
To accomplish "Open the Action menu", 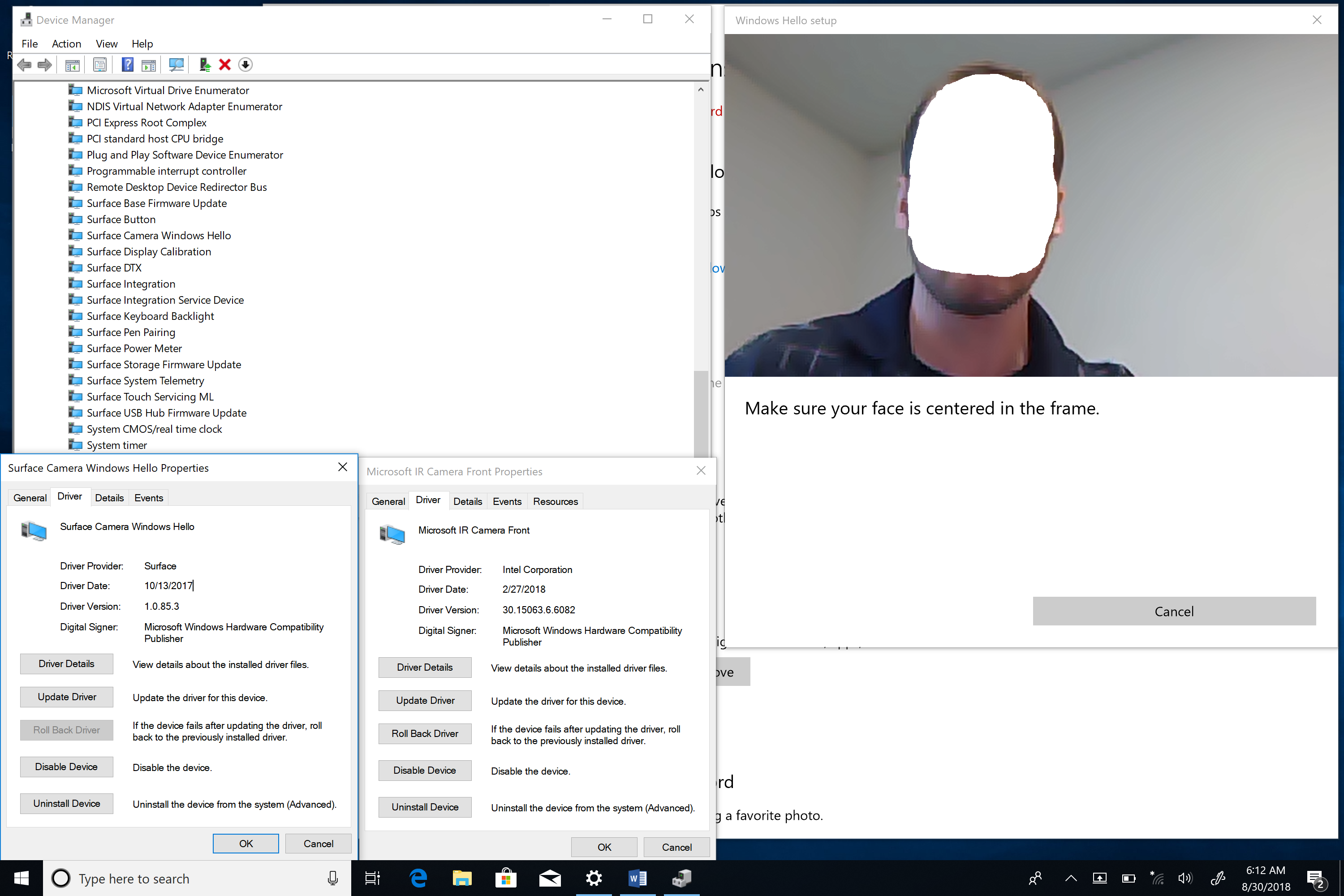I will click(66, 43).
